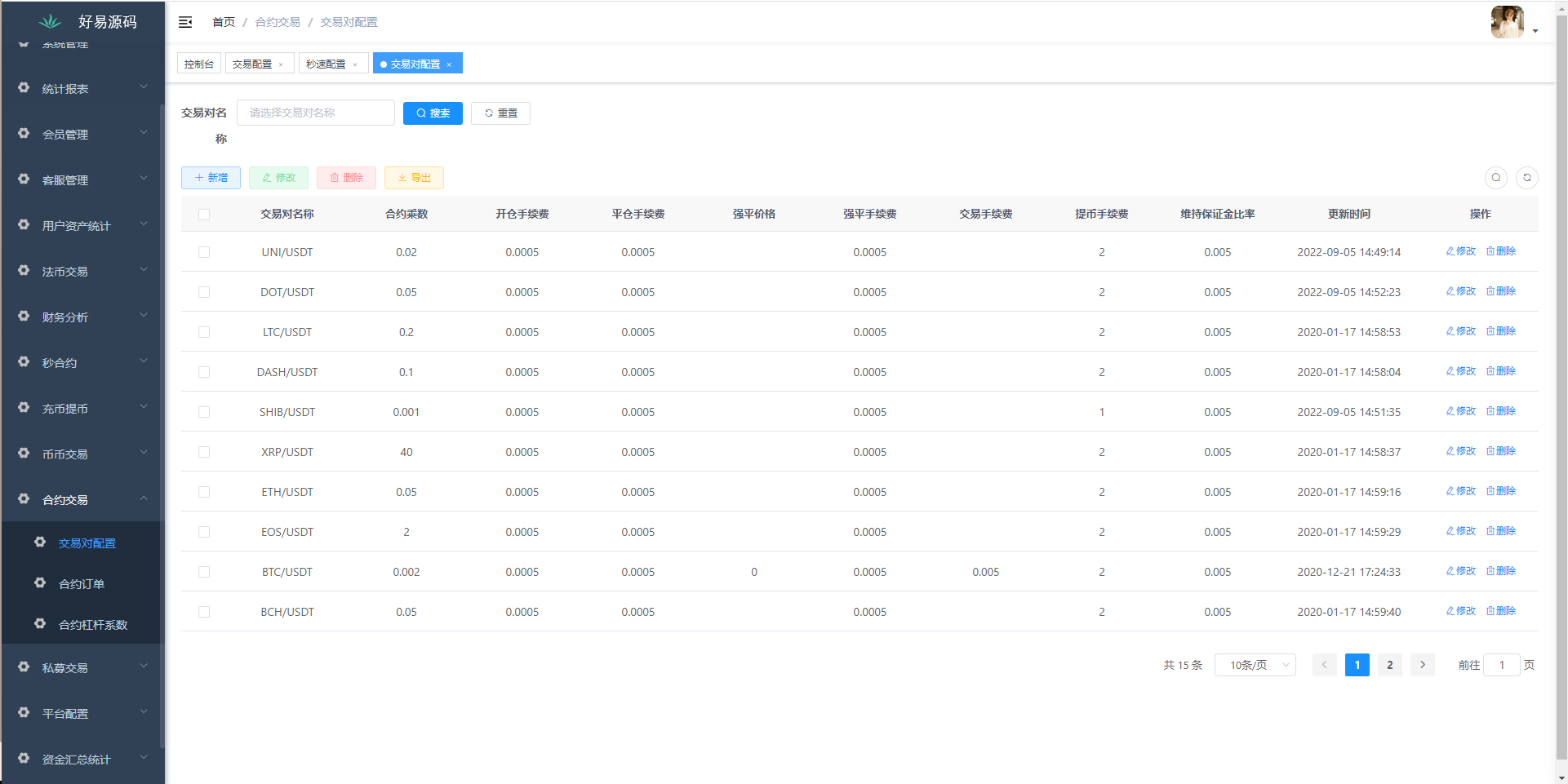Expand the 统计报表 sidebar menu
1568x784 pixels.
82,89
